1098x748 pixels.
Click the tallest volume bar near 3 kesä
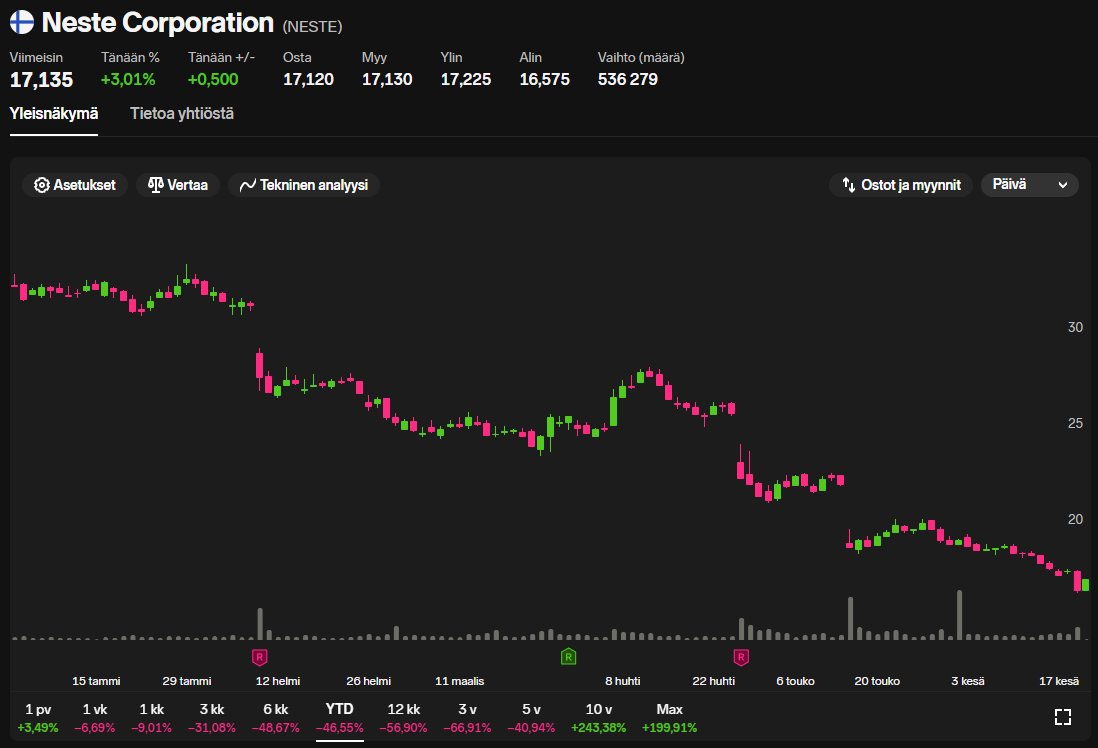tap(959, 615)
